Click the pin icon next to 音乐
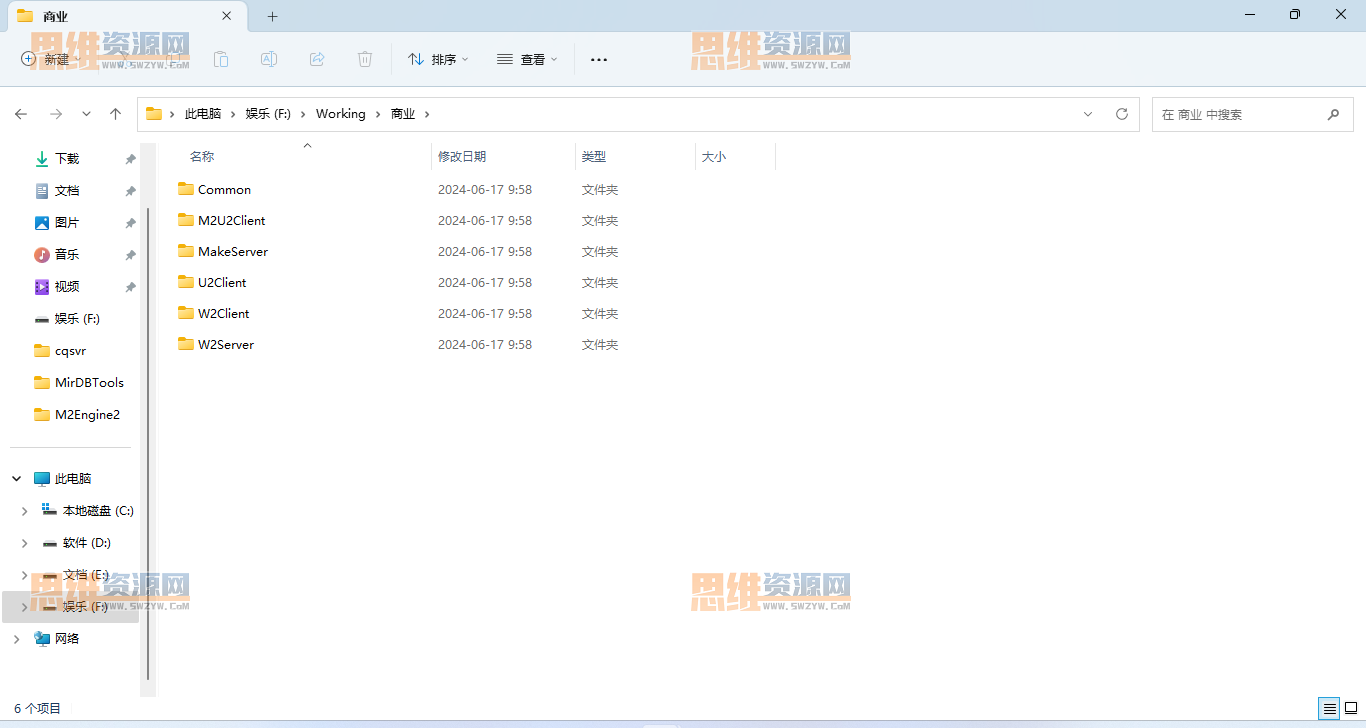 pos(130,255)
